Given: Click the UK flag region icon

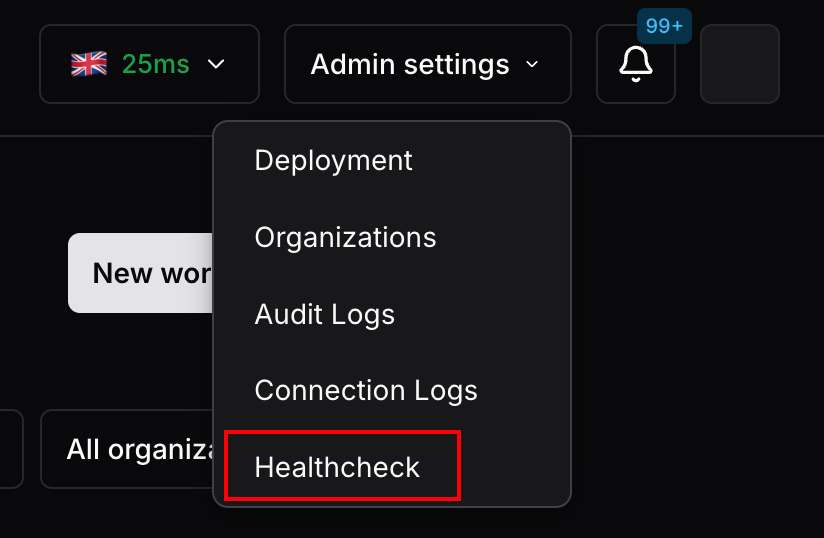Looking at the screenshot, I should pos(89,64).
